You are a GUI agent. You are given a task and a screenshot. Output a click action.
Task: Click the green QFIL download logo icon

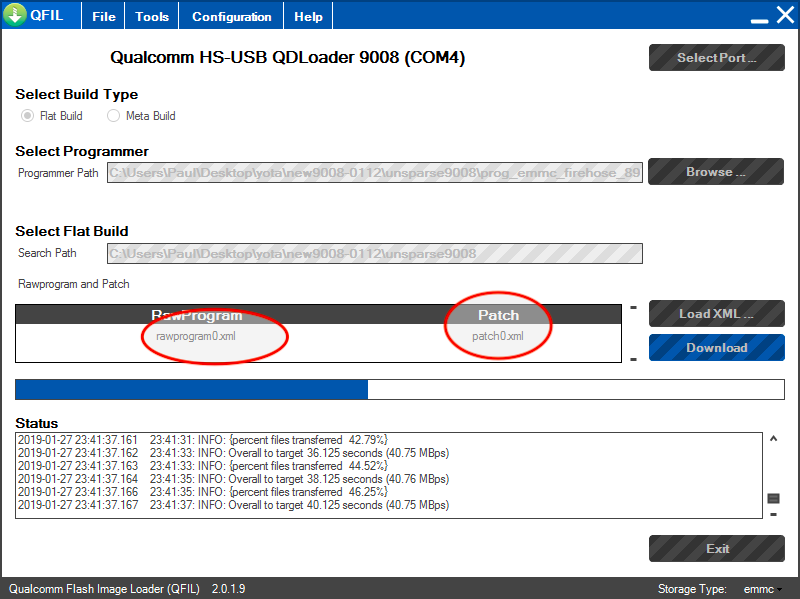(15, 15)
